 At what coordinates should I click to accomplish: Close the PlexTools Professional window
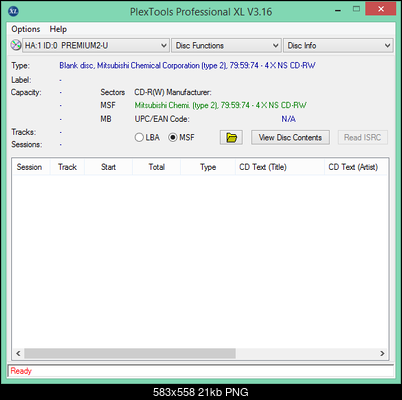click(x=381, y=9)
